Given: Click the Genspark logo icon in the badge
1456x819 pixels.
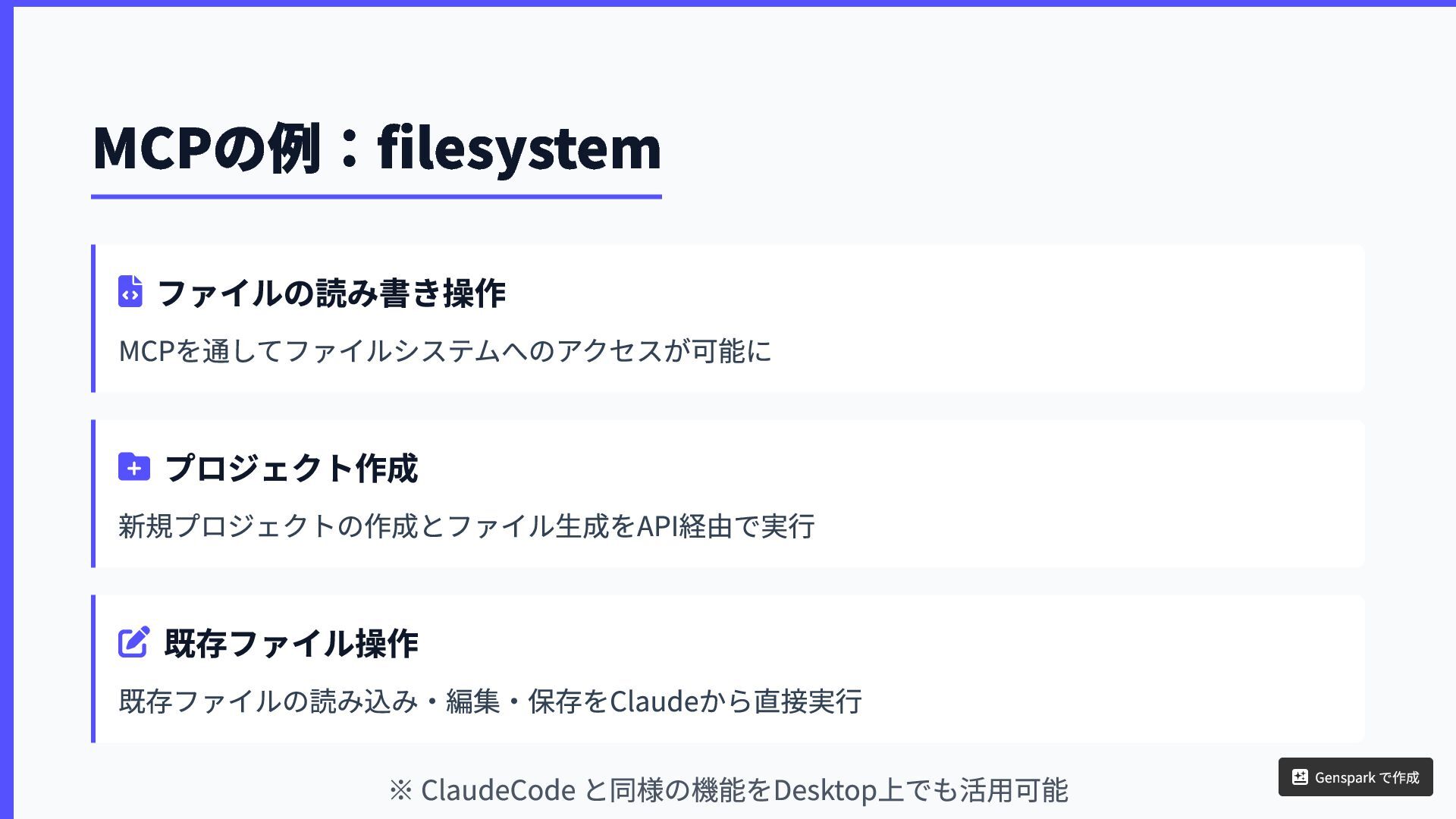Looking at the screenshot, I should [x=1300, y=777].
